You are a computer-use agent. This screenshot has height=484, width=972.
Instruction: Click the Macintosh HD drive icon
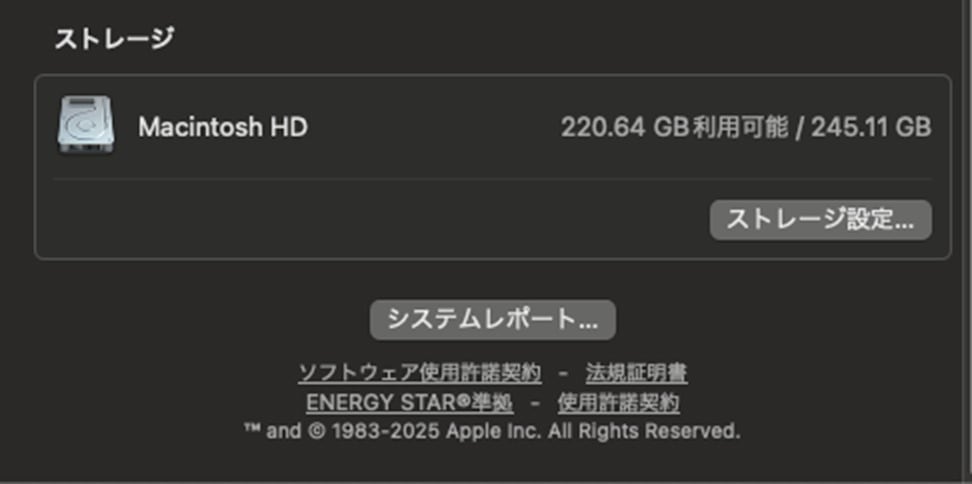coord(85,126)
